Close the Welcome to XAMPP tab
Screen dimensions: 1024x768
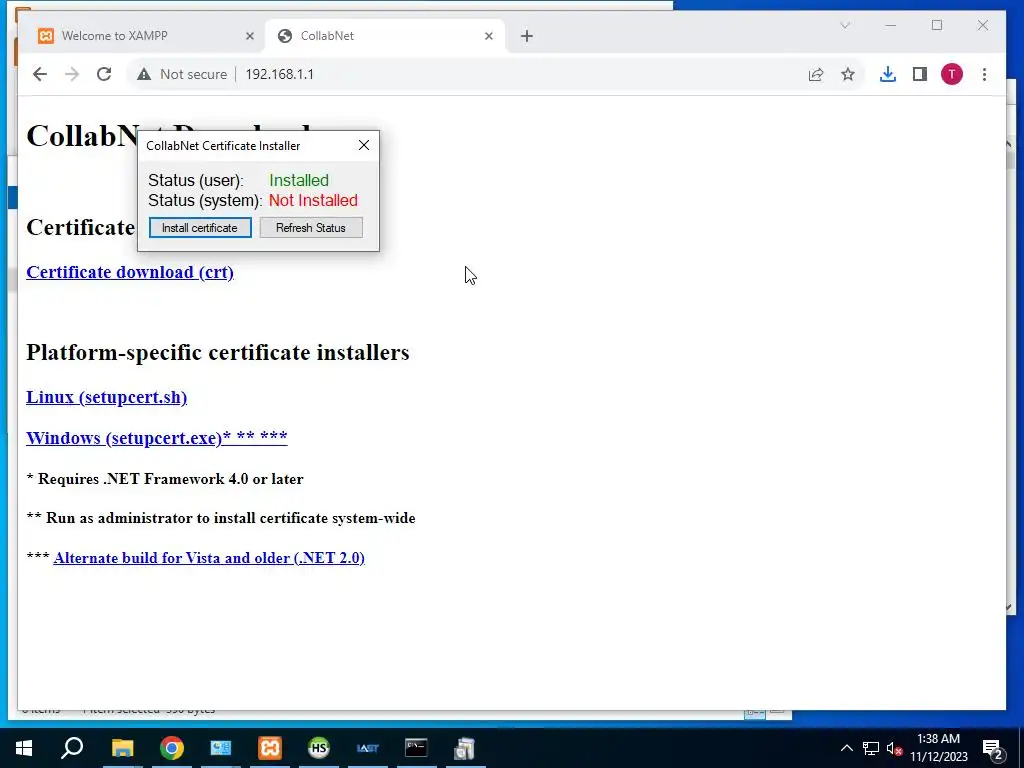249,36
